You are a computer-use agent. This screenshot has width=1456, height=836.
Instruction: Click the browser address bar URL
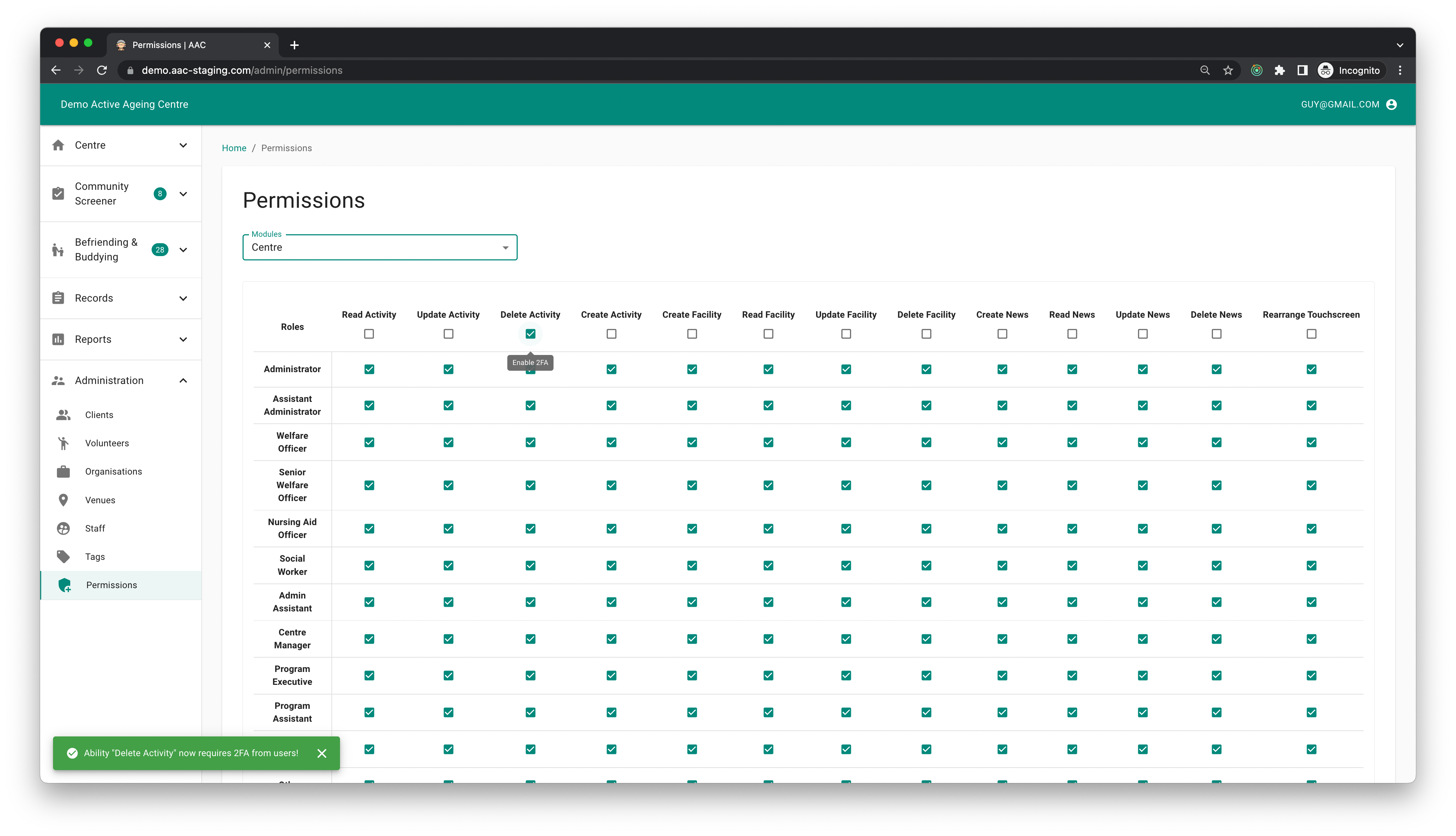242,70
